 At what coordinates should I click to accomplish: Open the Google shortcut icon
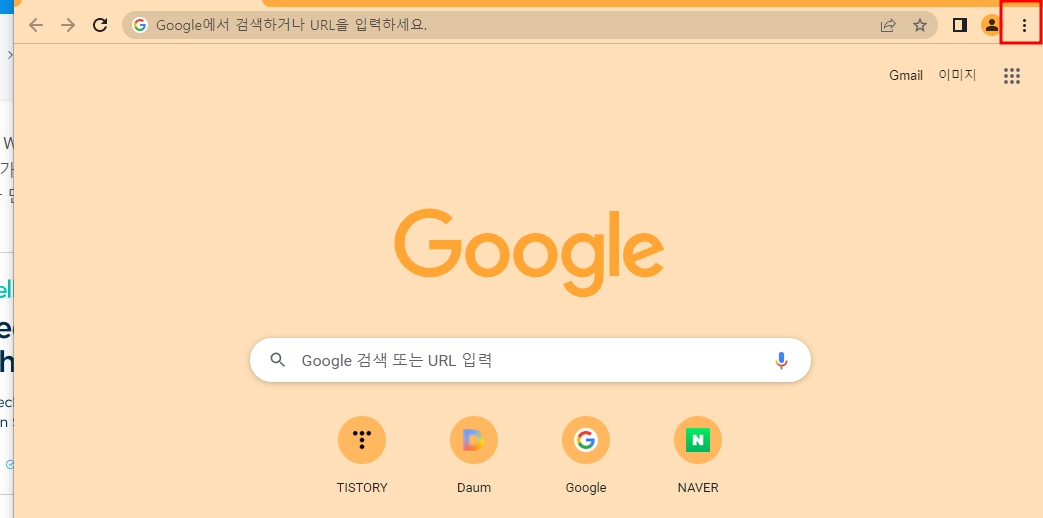[x=585, y=440]
